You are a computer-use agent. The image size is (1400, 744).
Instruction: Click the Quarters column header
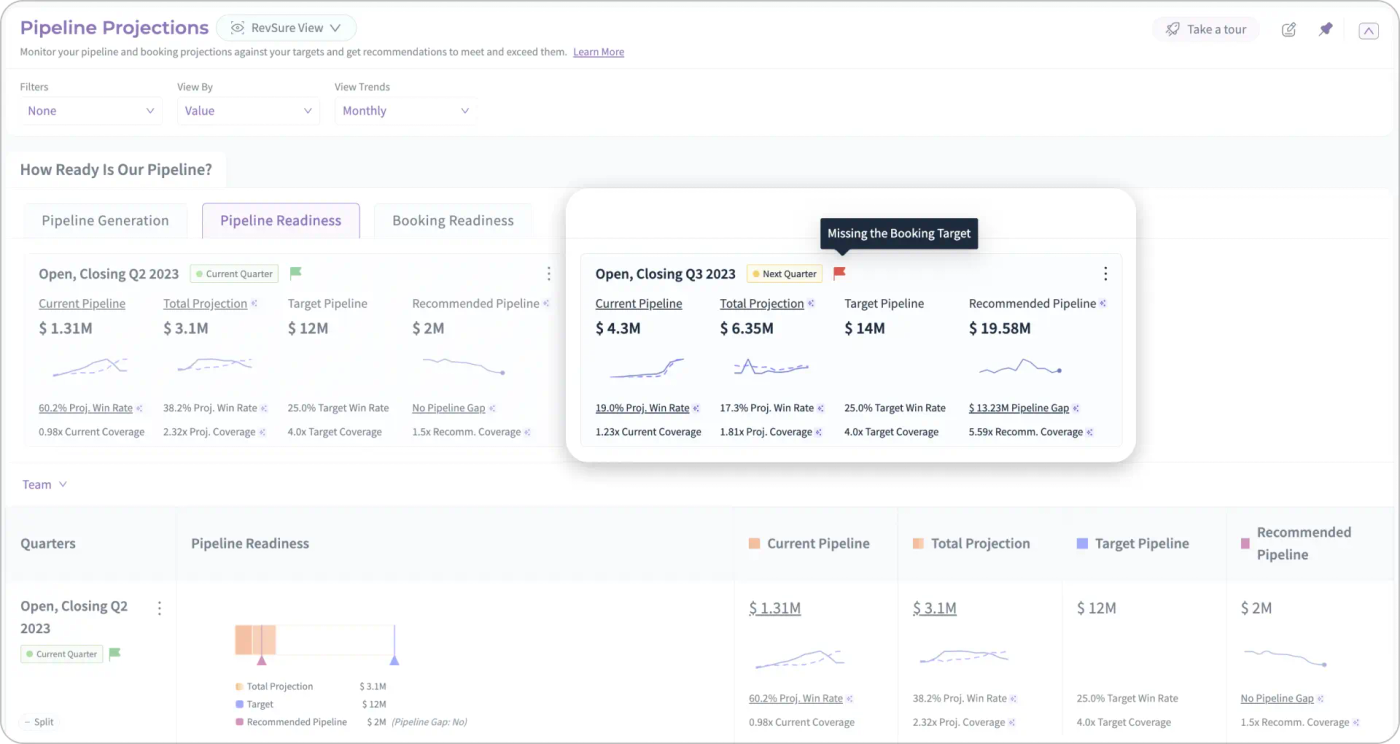pos(48,544)
